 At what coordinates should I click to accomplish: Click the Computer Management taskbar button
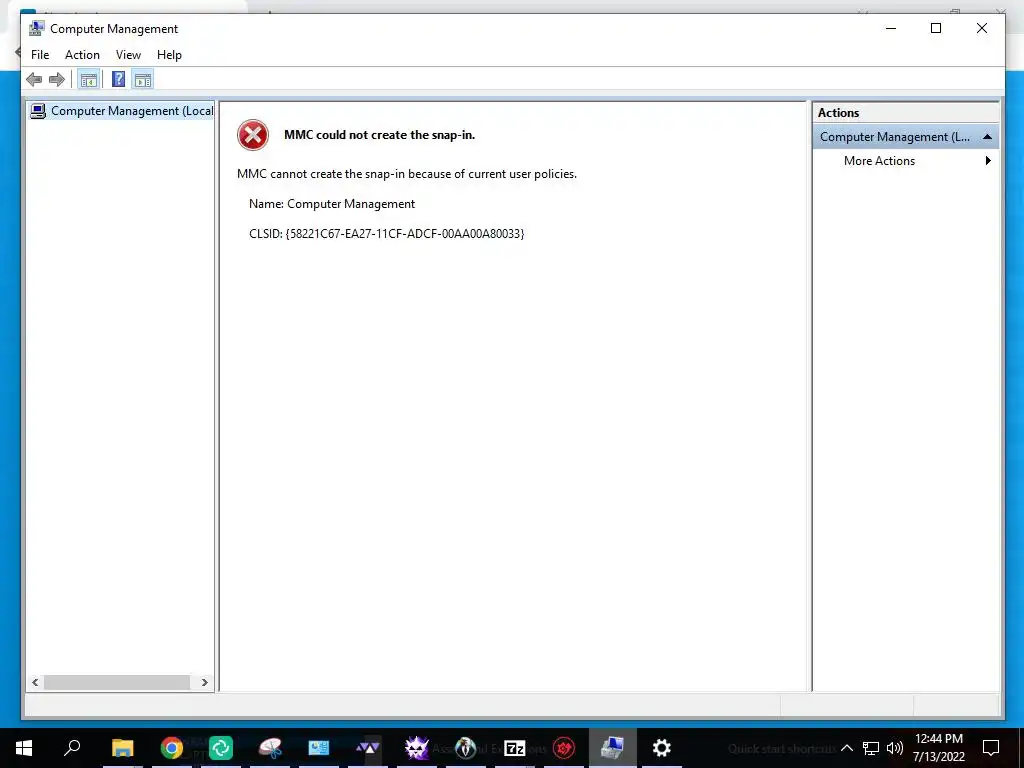(x=613, y=748)
